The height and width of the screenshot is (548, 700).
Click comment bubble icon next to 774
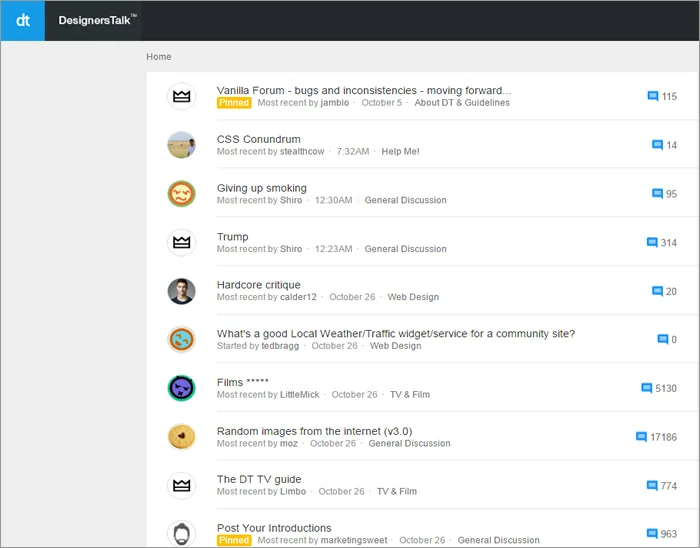pyautogui.click(x=652, y=486)
